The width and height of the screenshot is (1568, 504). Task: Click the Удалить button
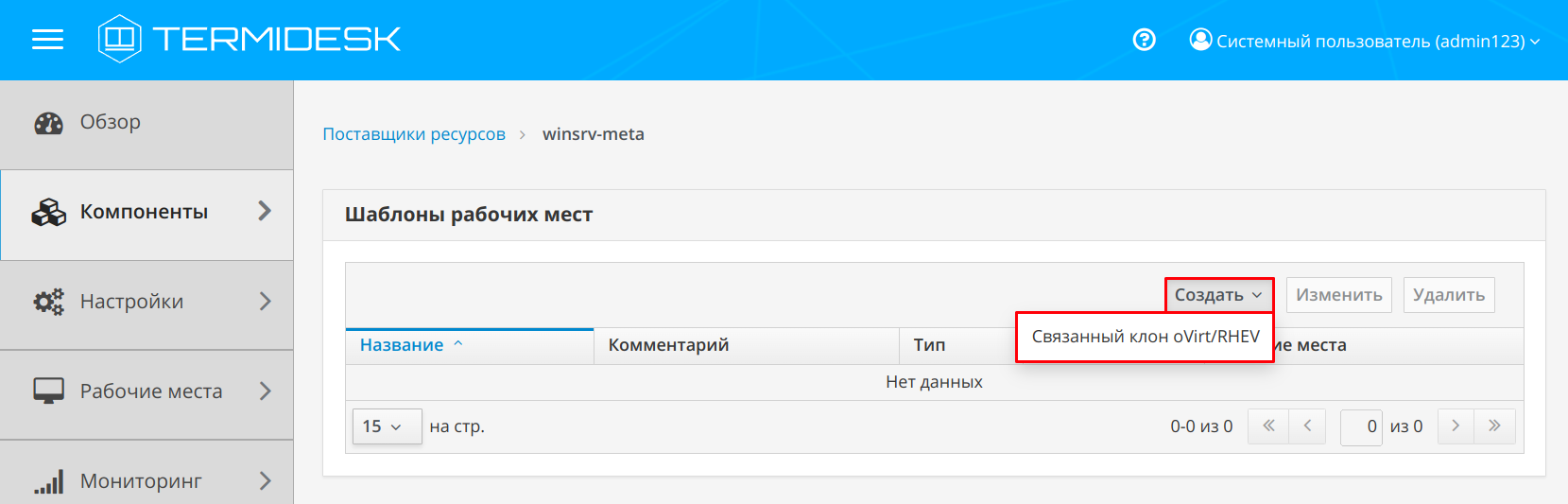pyautogui.click(x=1448, y=295)
